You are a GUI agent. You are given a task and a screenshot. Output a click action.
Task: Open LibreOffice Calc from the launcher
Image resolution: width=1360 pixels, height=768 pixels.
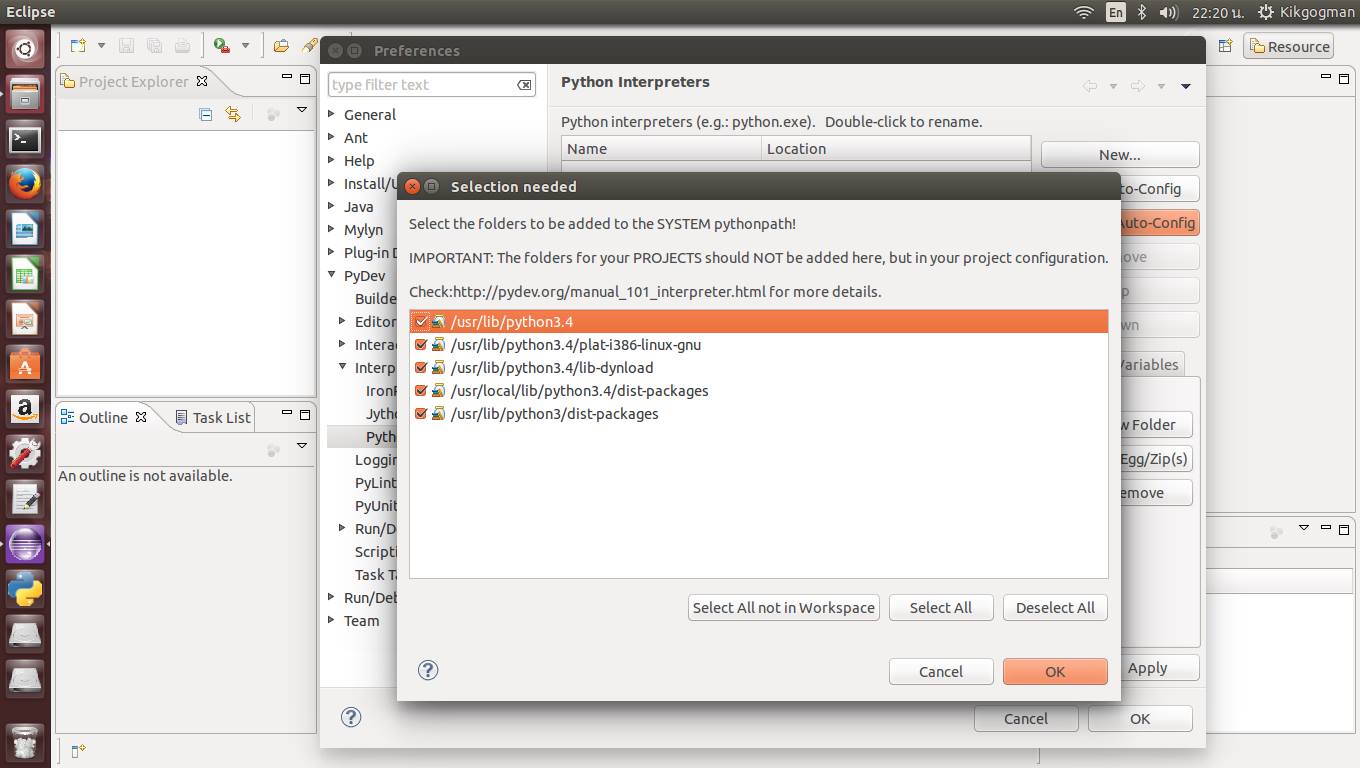click(25, 276)
